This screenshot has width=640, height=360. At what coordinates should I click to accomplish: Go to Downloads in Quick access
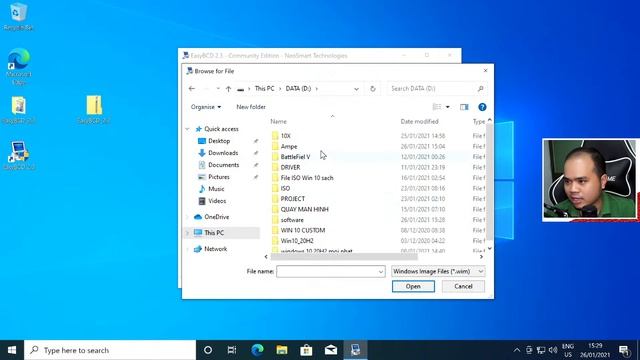223,153
